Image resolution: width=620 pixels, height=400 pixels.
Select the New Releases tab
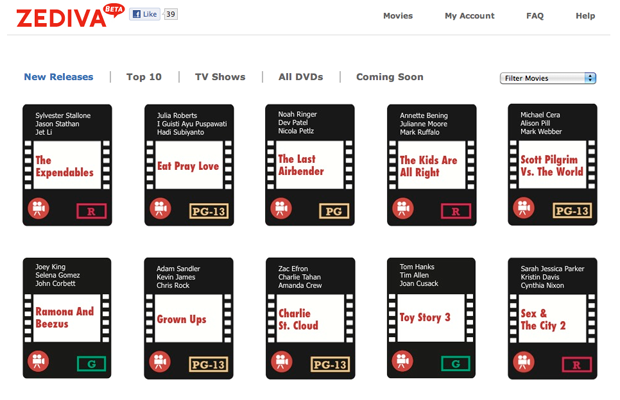[59, 77]
